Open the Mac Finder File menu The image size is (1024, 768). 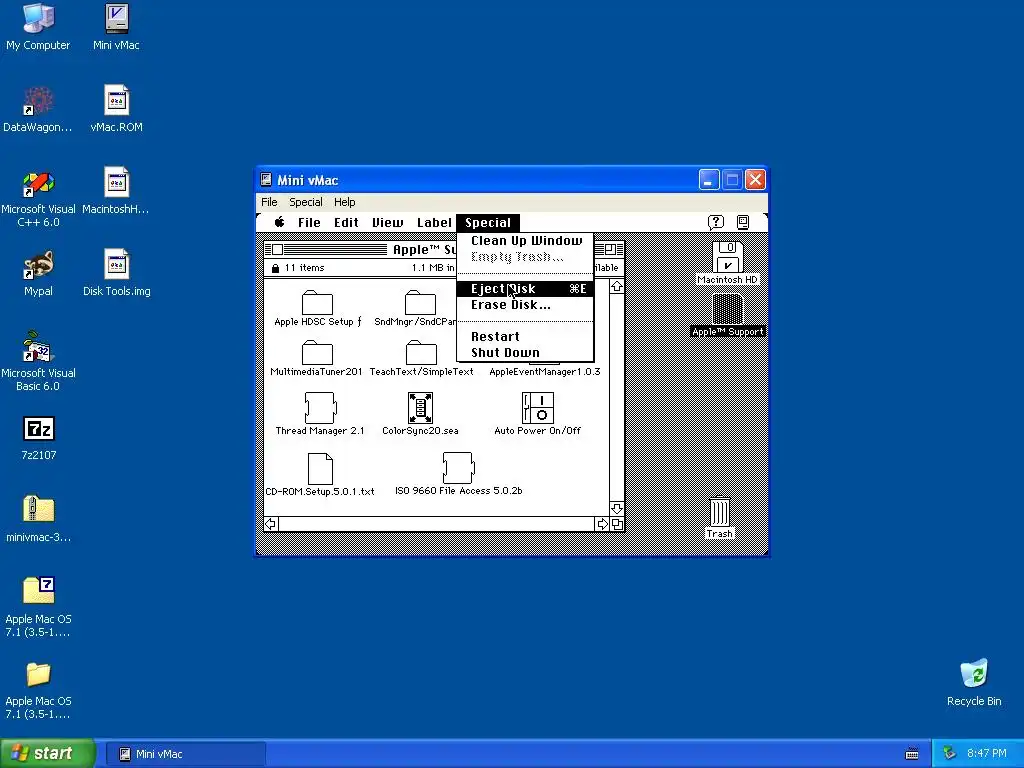pos(309,223)
